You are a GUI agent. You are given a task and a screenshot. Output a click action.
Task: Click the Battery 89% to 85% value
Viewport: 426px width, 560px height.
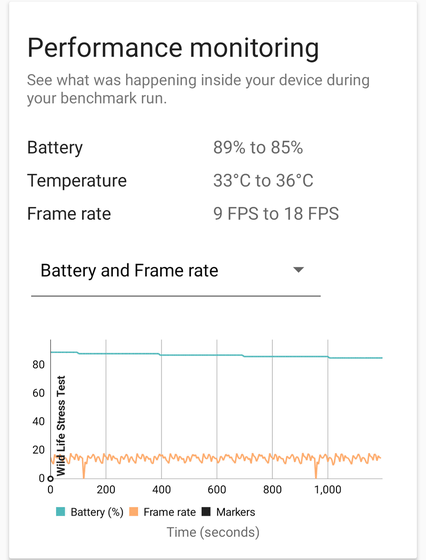click(258, 148)
